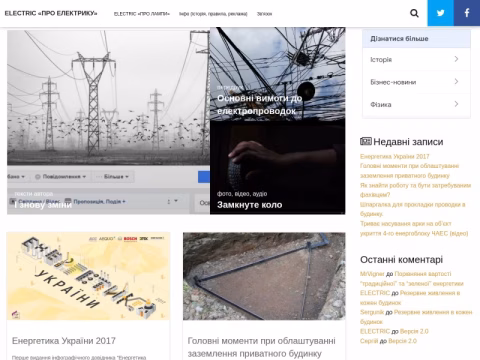Open commenter Sergunik's name
The width and height of the screenshot is (480, 360).
point(372,312)
